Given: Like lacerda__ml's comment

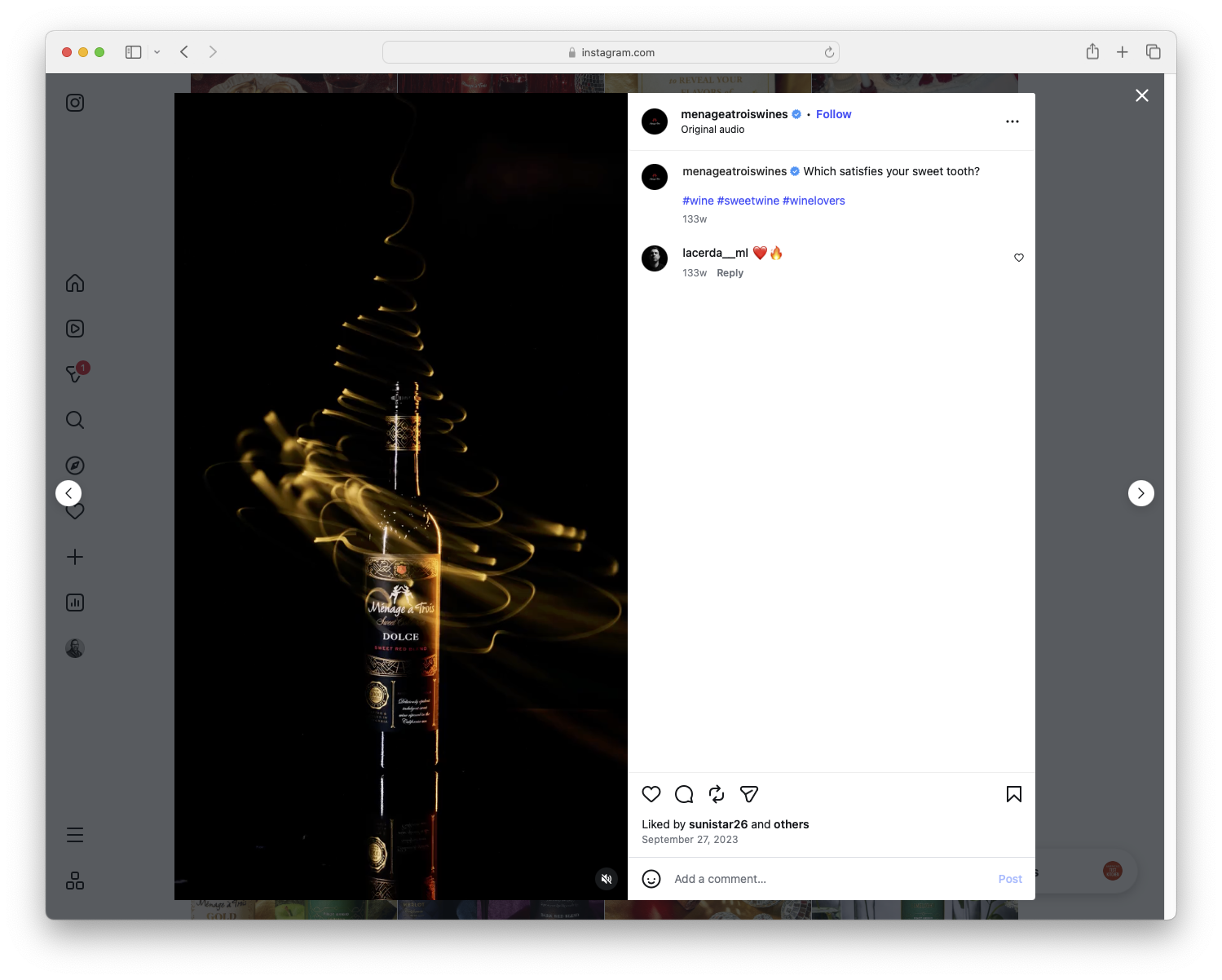Looking at the screenshot, I should (x=1018, y=258).
